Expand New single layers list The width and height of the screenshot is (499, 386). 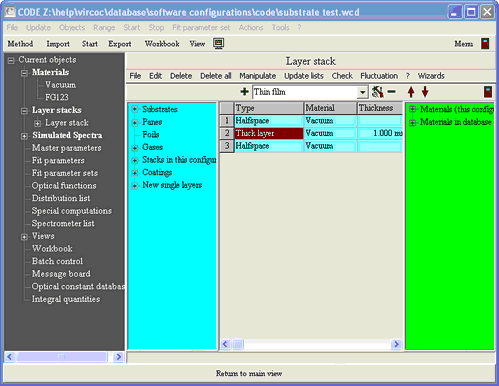pos(135,186)
